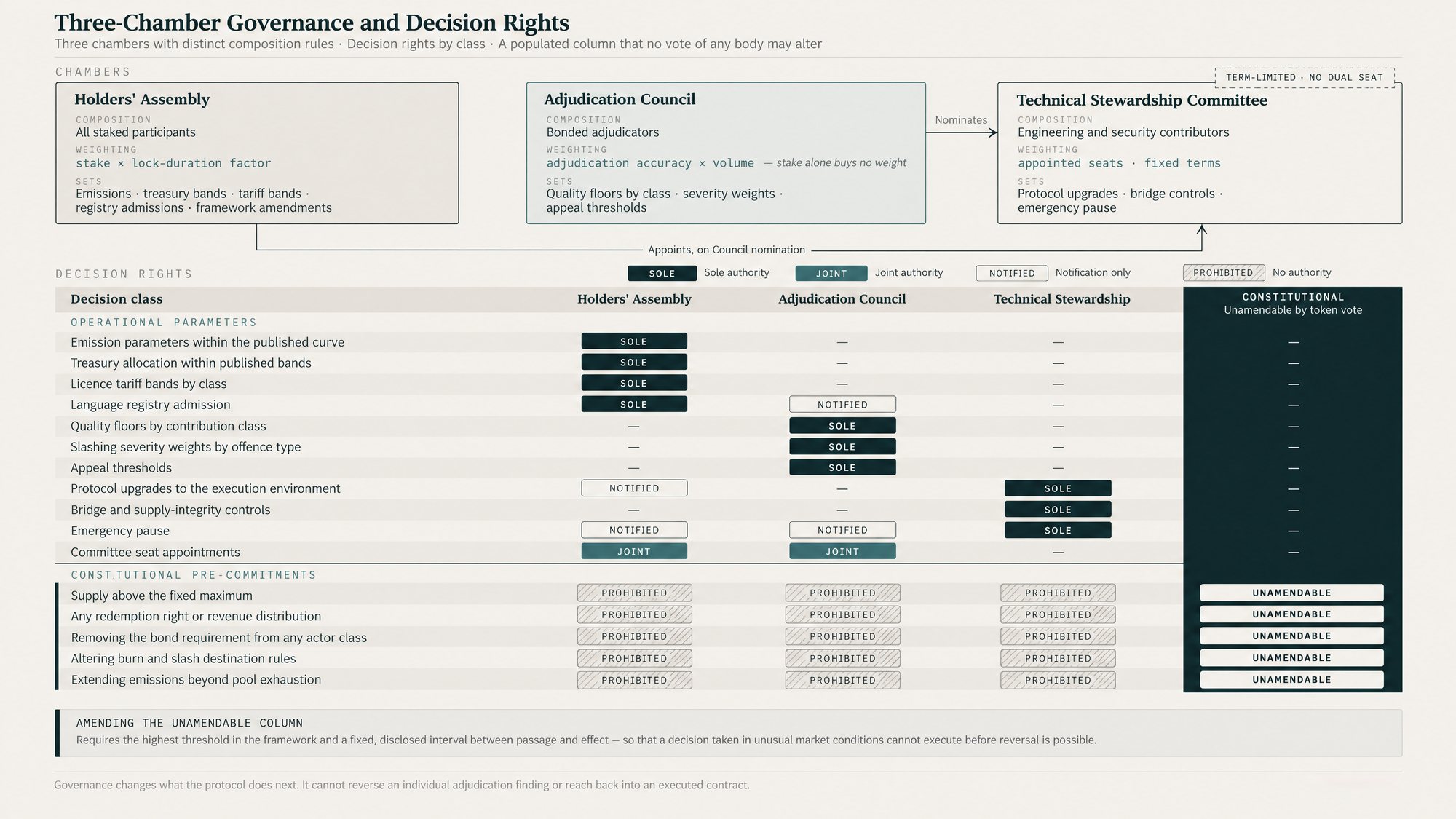Screen dimensions: 1456x819
Task: Click the JOINT legend badge
Action: [831, 273]
